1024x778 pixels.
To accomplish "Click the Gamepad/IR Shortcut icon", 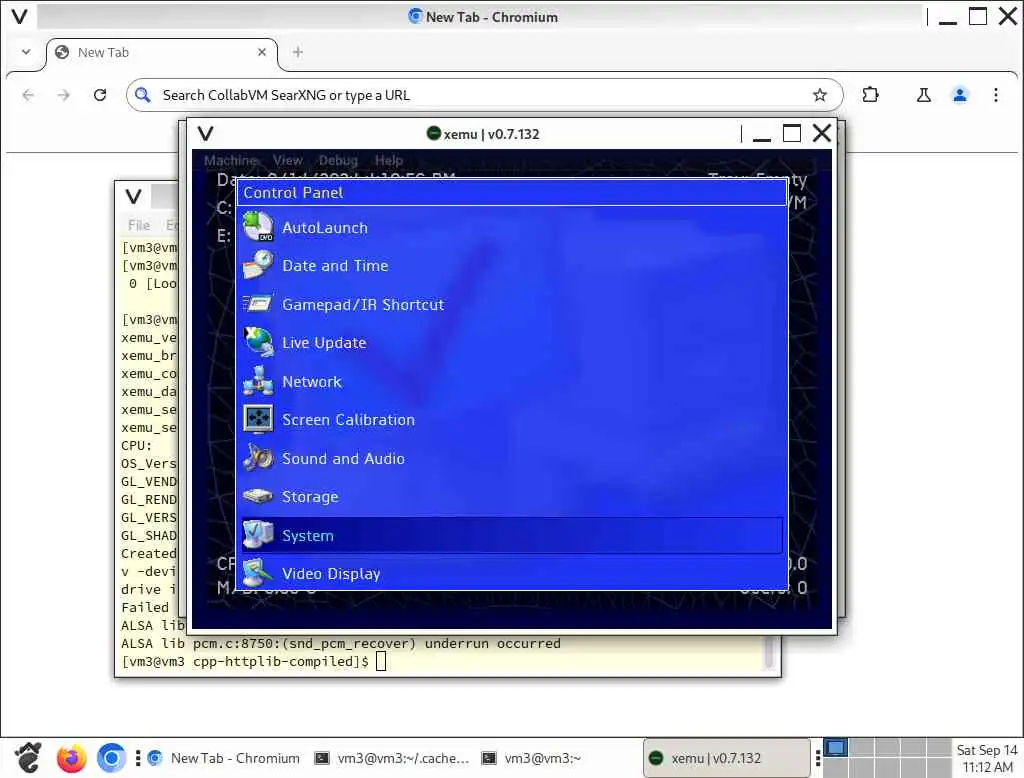I will (x=258, y=304).
